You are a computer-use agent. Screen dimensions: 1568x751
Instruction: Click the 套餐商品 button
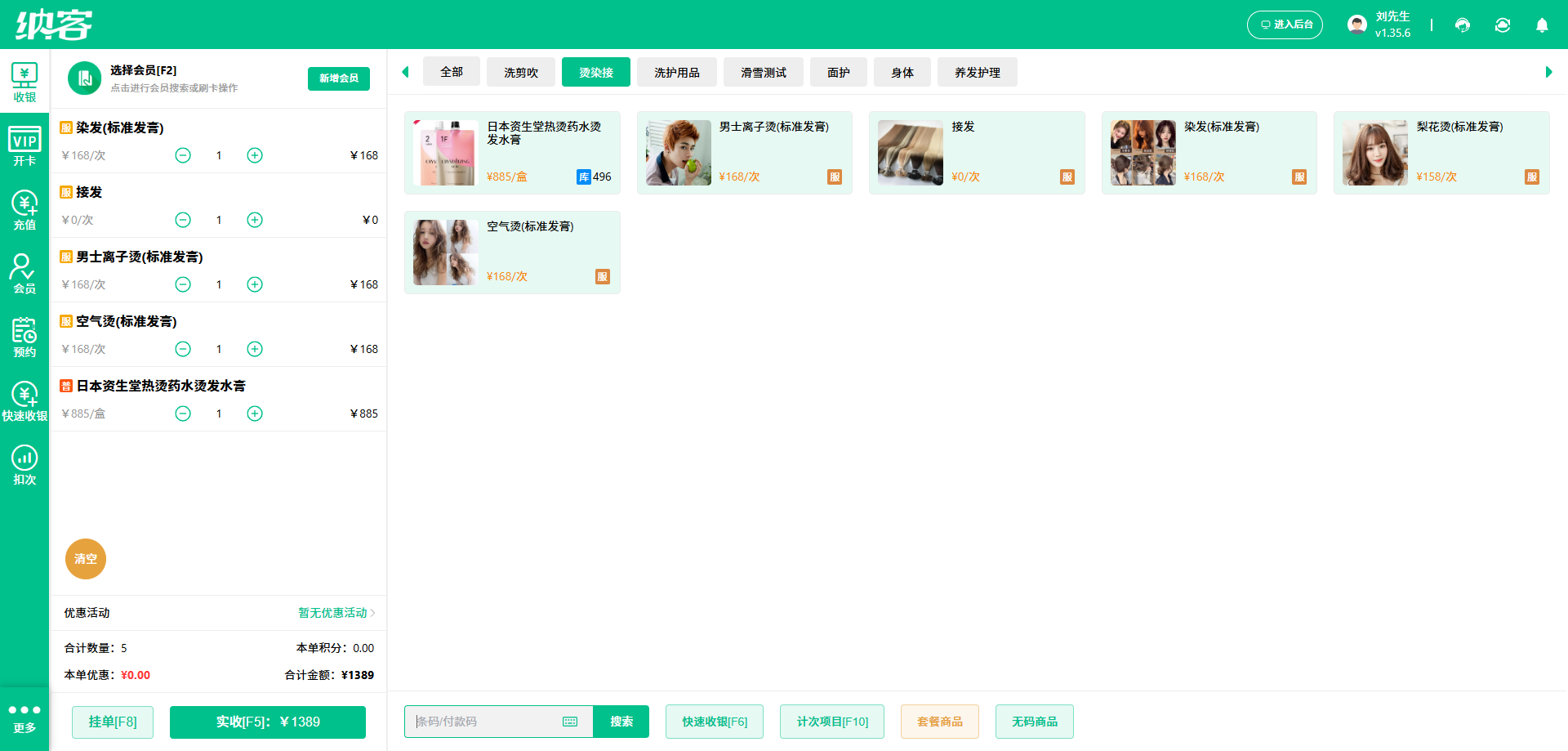[940, 722]
